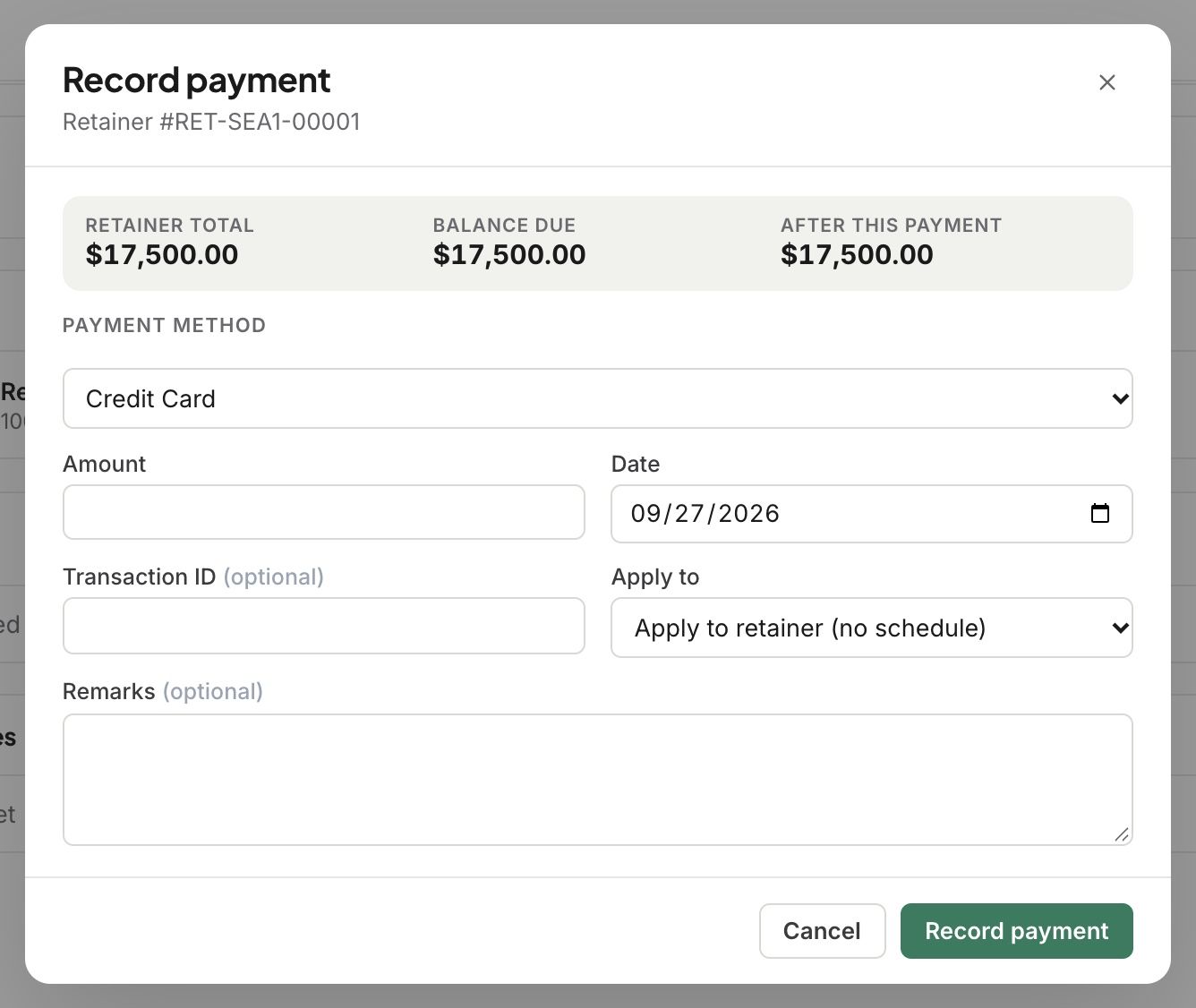This screenshot has width=1196, height=1008.
Task: Click the After This Payment amount
Action: click(857, 254)
